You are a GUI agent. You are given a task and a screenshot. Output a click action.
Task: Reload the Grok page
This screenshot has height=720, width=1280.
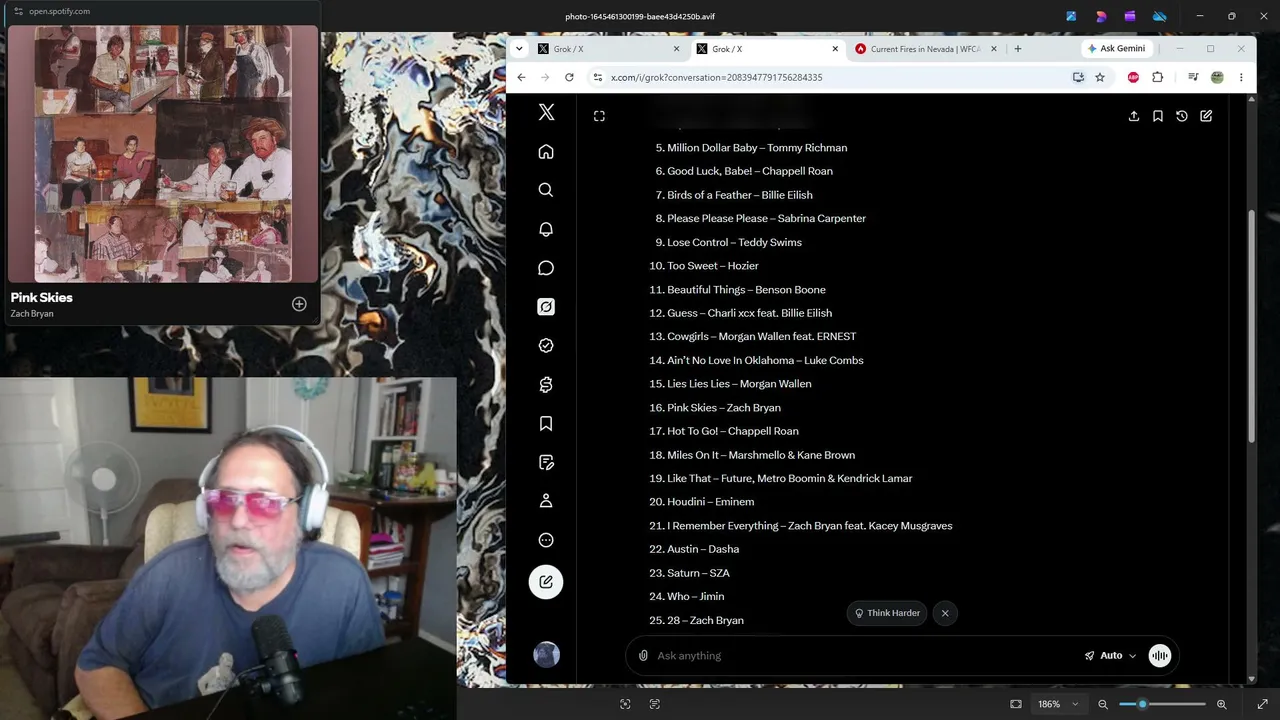click(x=569, y=77)
